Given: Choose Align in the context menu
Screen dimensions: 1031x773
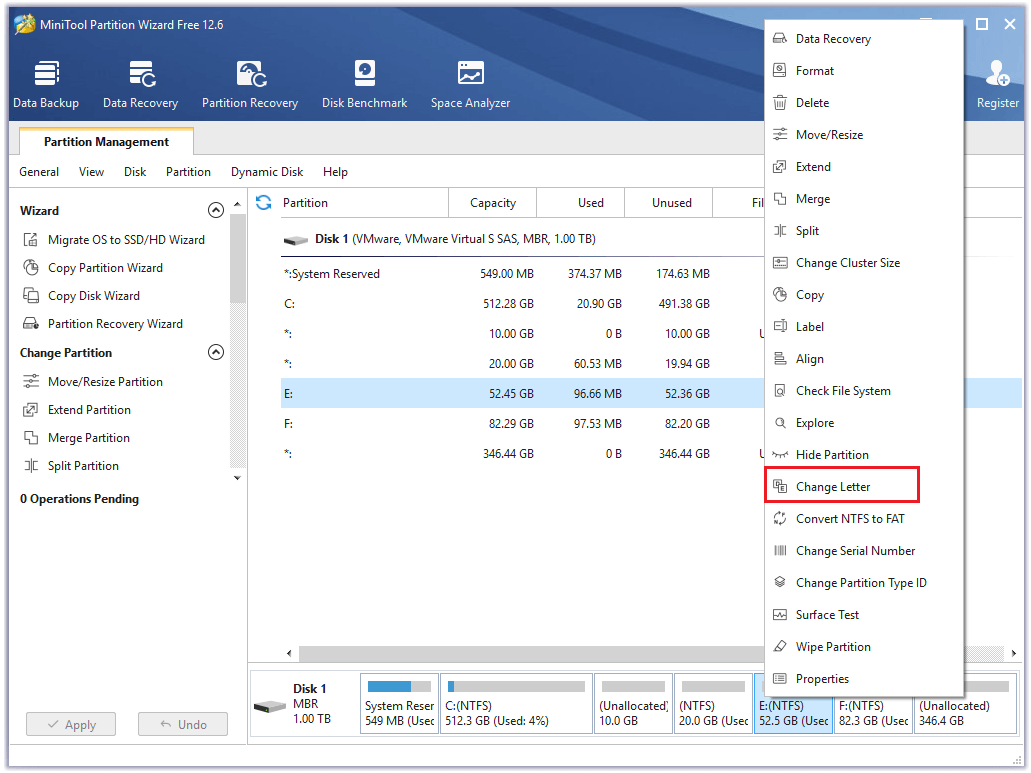Looking at the screenshot, I should point(864,359).
